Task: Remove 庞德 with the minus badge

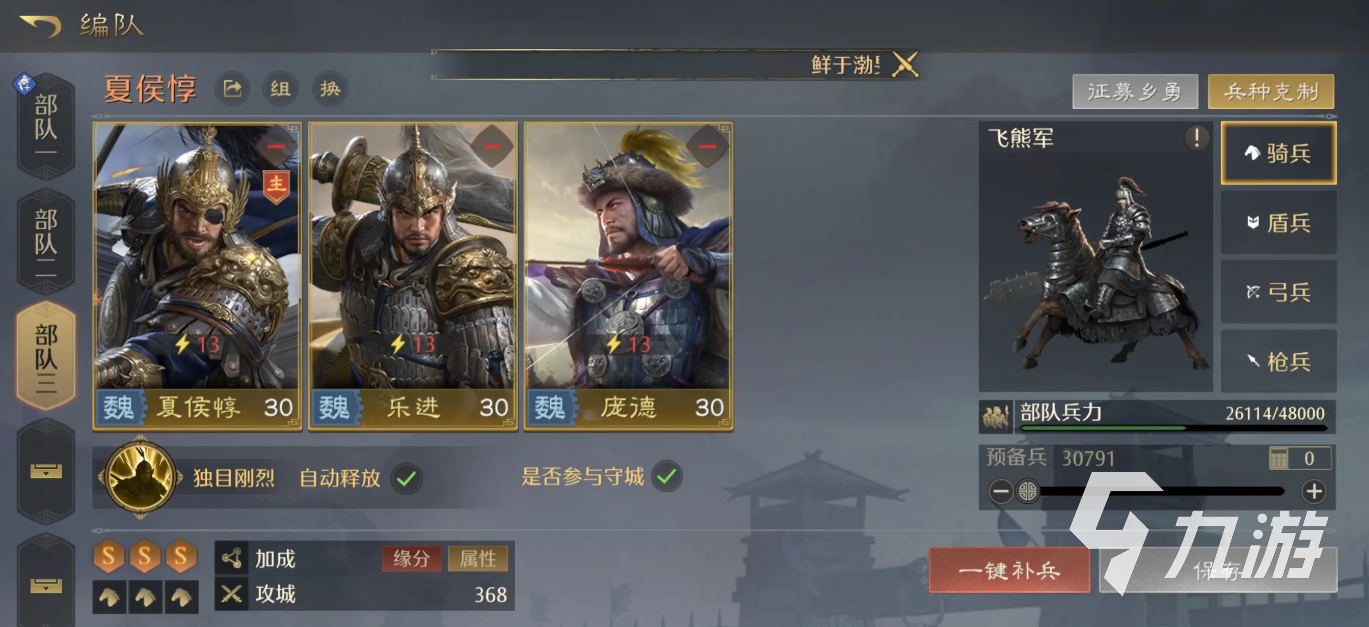Action: click(x=708, y=146)
